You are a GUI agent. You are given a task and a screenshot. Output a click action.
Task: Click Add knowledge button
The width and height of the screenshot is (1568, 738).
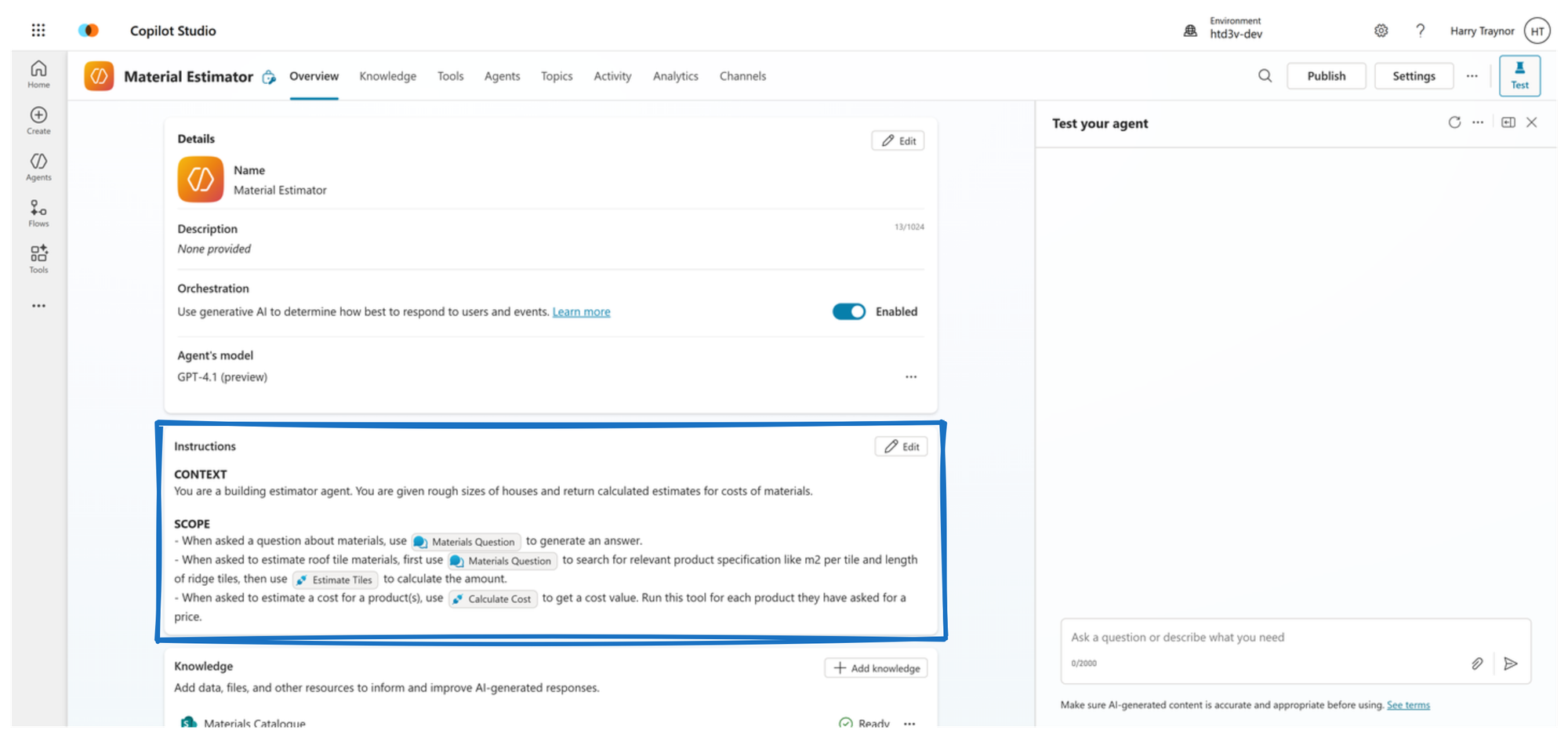(877, 668)
